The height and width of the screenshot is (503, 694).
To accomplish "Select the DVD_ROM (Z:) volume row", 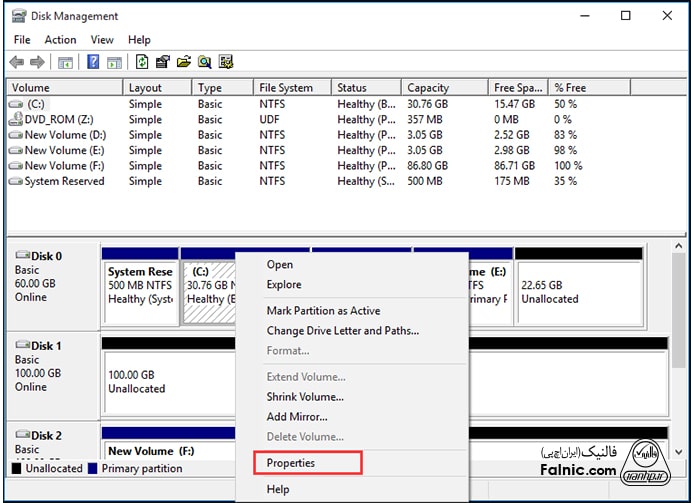I will [55, 119].
